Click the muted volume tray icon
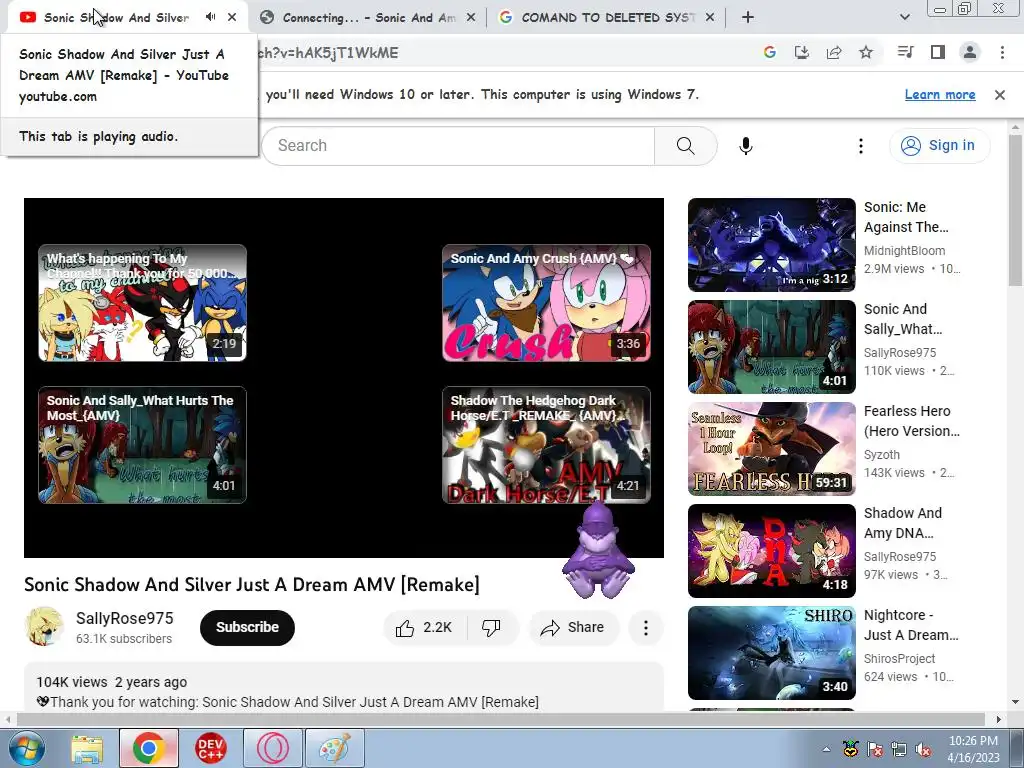 [x=923, y=749]
